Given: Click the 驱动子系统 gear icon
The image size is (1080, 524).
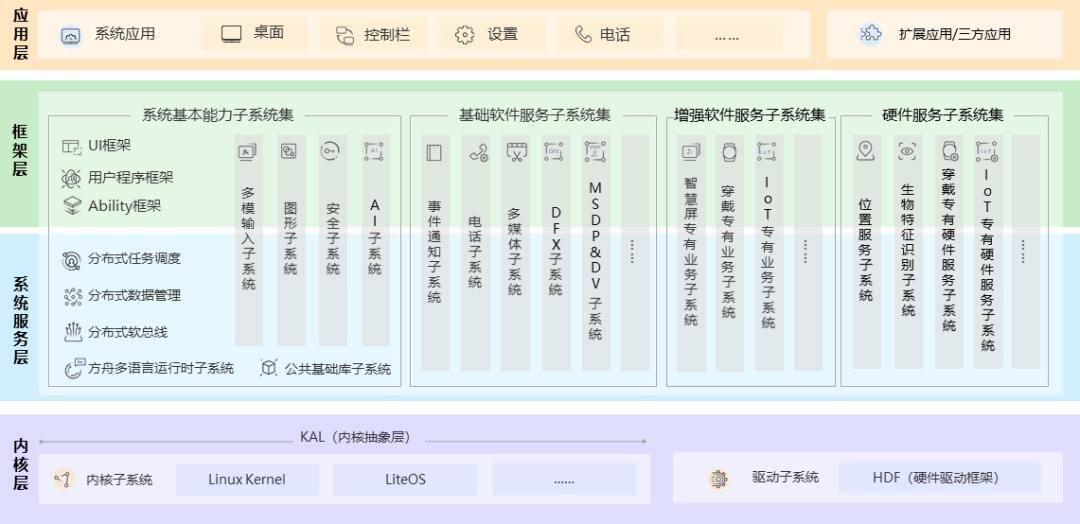Looking at the screenshot, I should (x=718, y=479).
